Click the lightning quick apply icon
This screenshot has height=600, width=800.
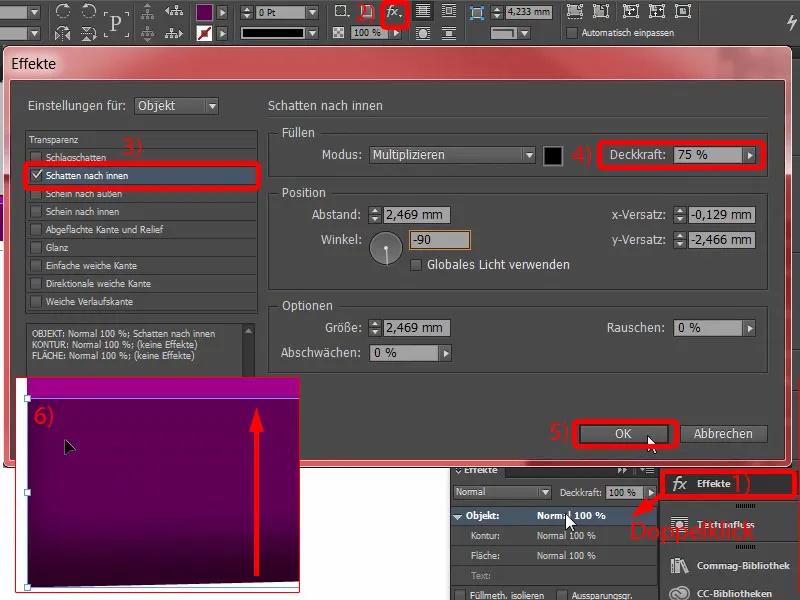pos(791,22)
